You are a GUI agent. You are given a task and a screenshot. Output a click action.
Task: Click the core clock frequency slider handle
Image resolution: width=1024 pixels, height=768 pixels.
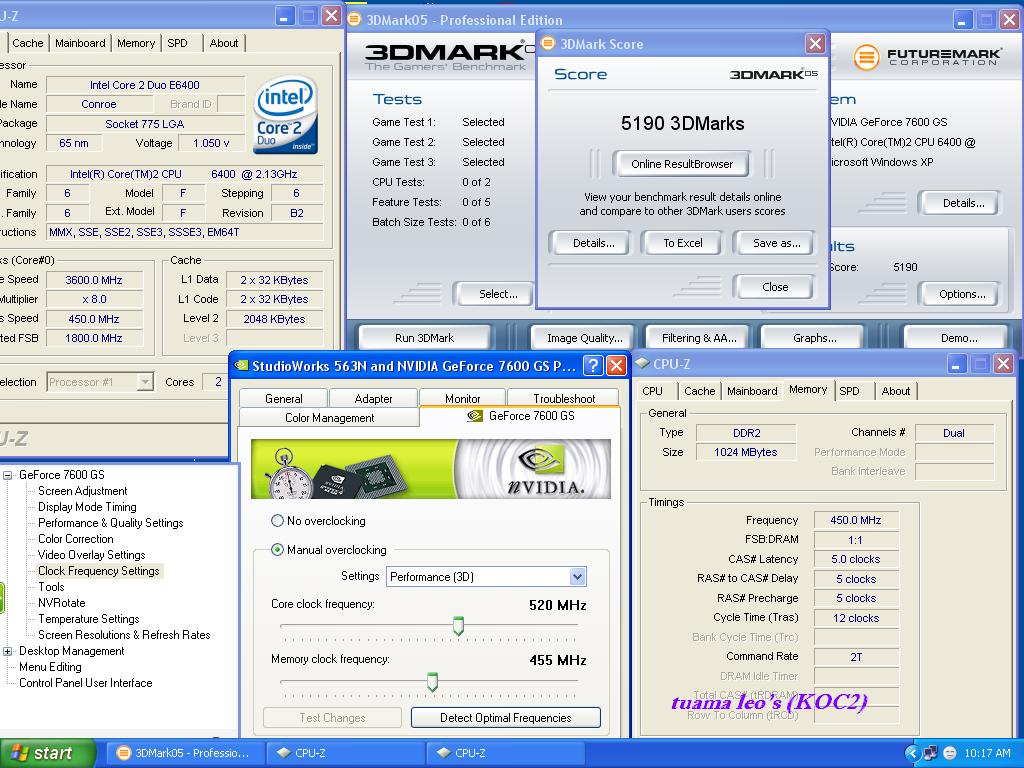458,625
